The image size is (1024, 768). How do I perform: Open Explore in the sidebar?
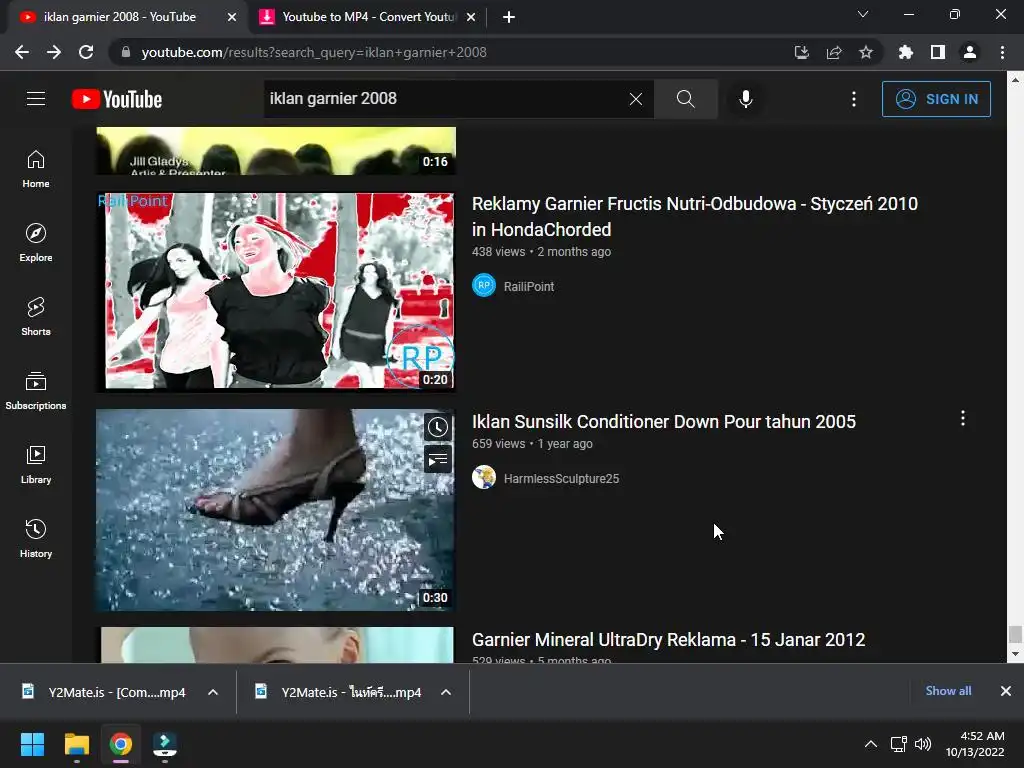36,242
